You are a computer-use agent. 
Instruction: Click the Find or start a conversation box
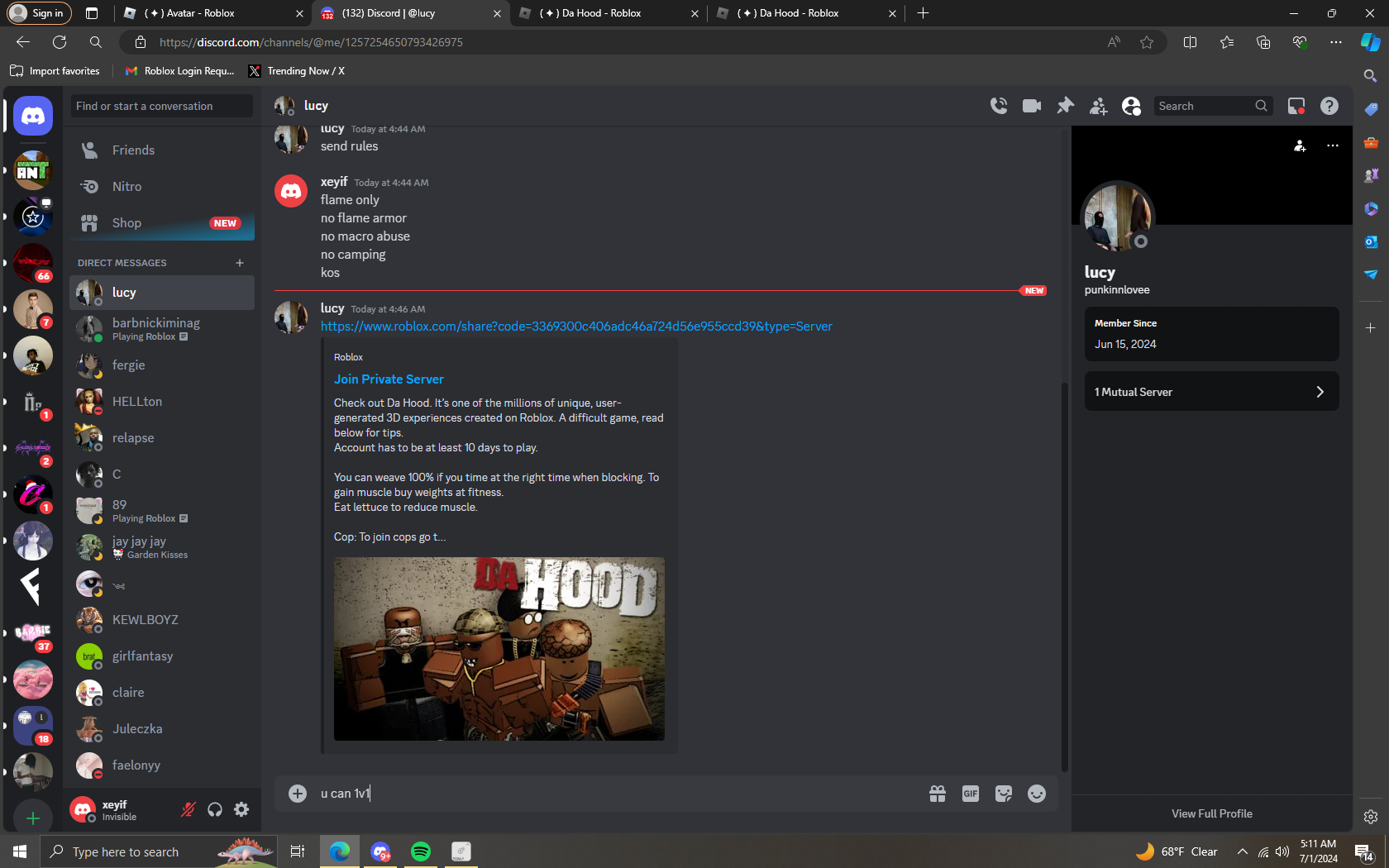point(162,106)
